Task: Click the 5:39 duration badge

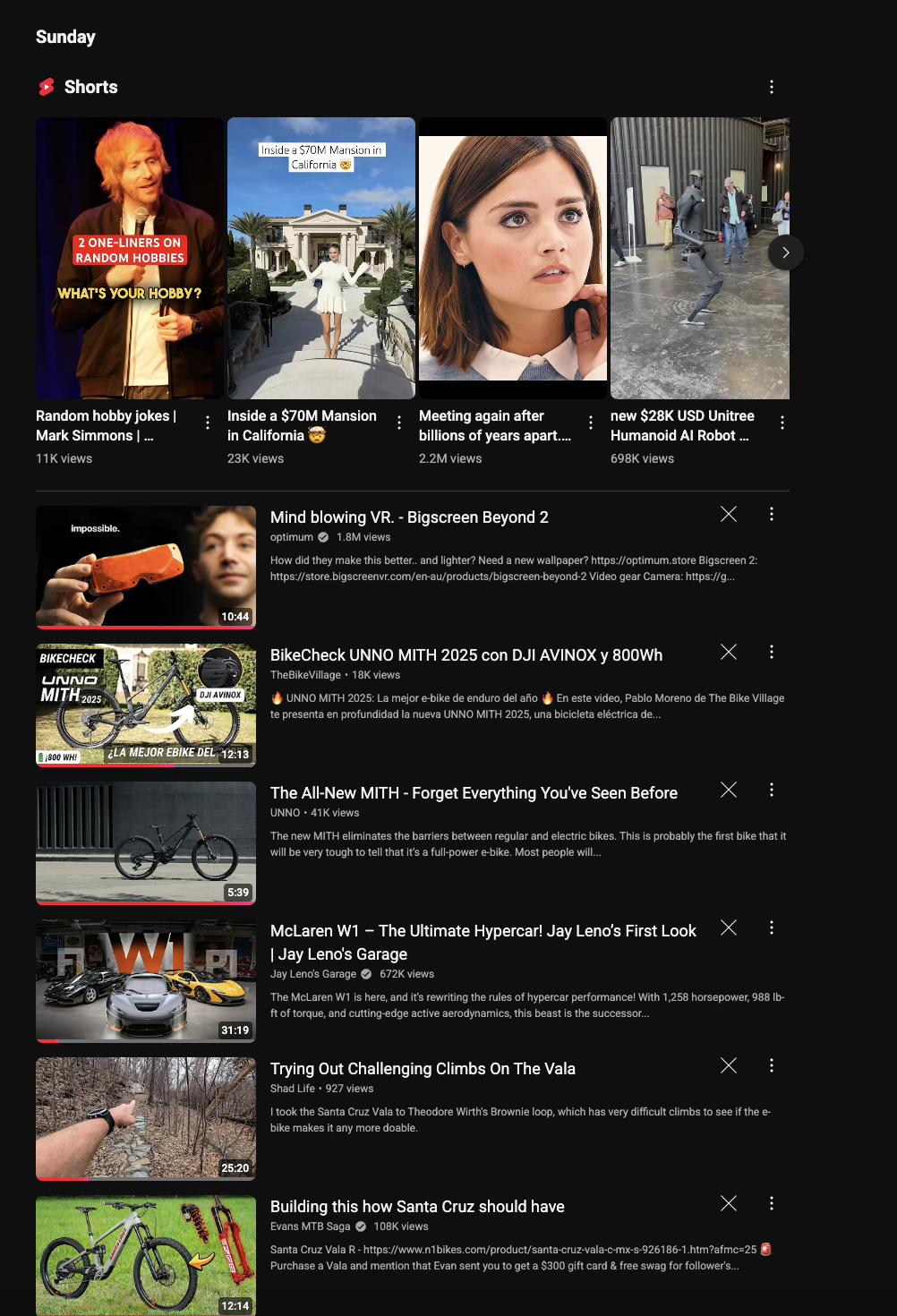Action: click(238, 893)
